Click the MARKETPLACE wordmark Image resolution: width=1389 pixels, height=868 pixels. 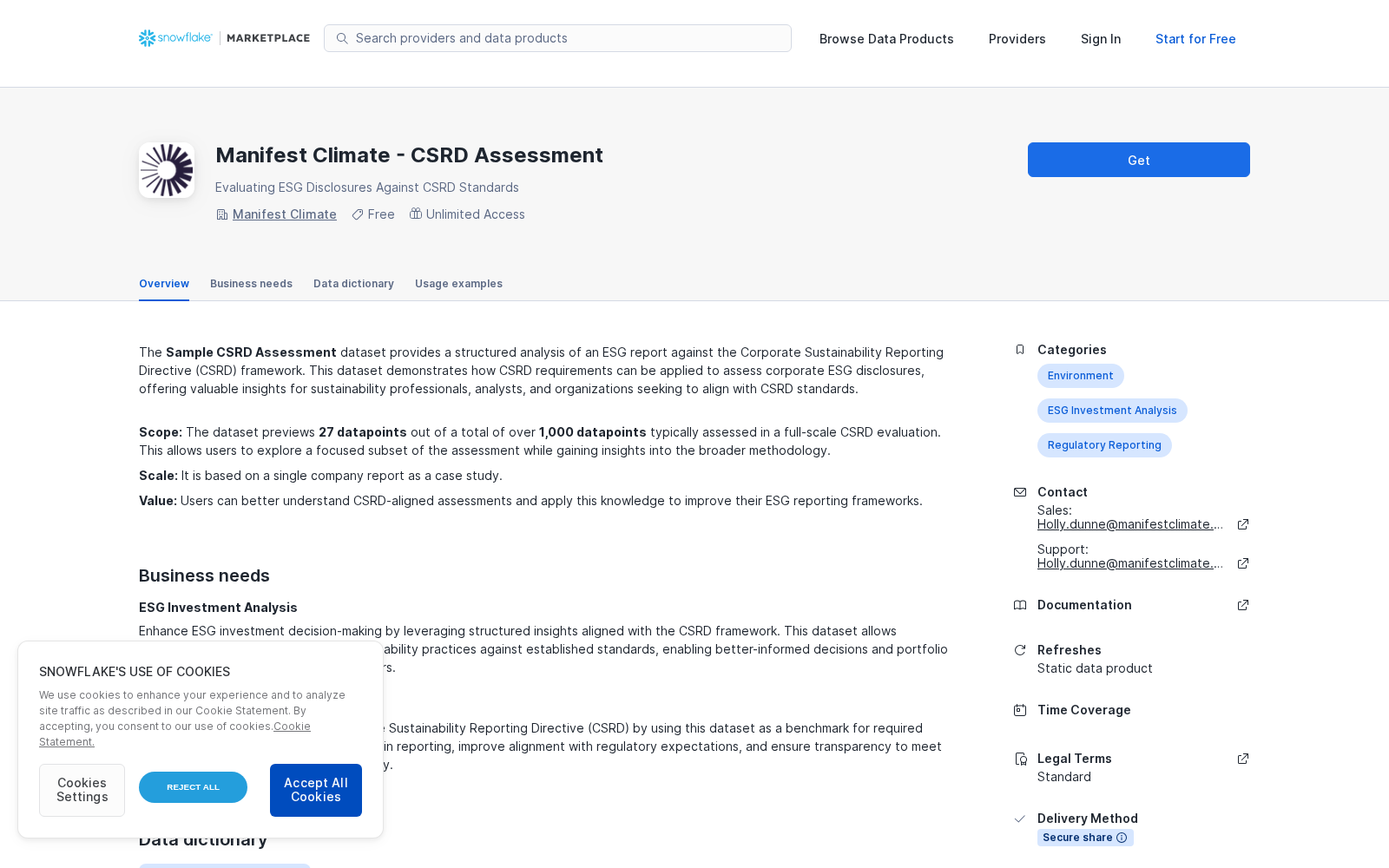(268, 38)
